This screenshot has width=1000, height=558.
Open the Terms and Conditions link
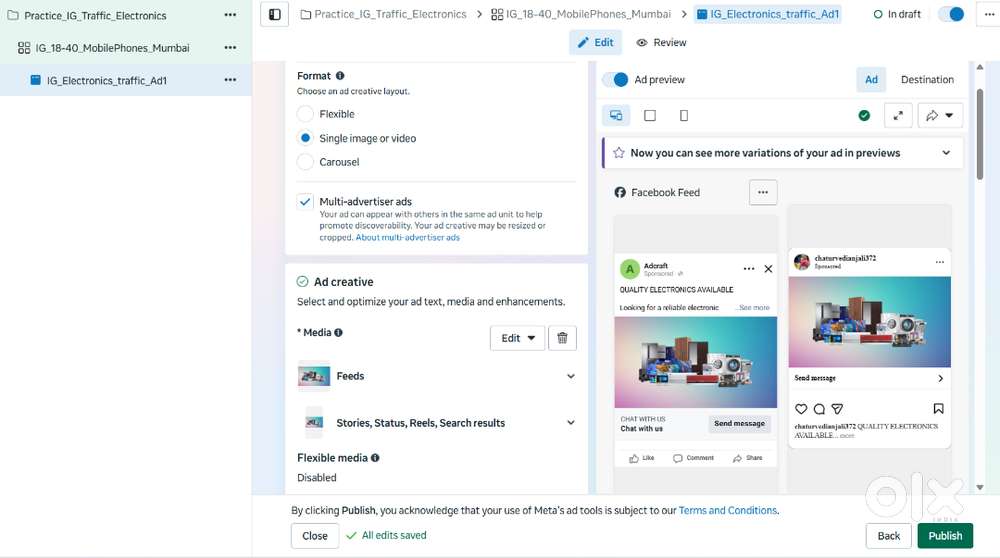click(727, 511)
